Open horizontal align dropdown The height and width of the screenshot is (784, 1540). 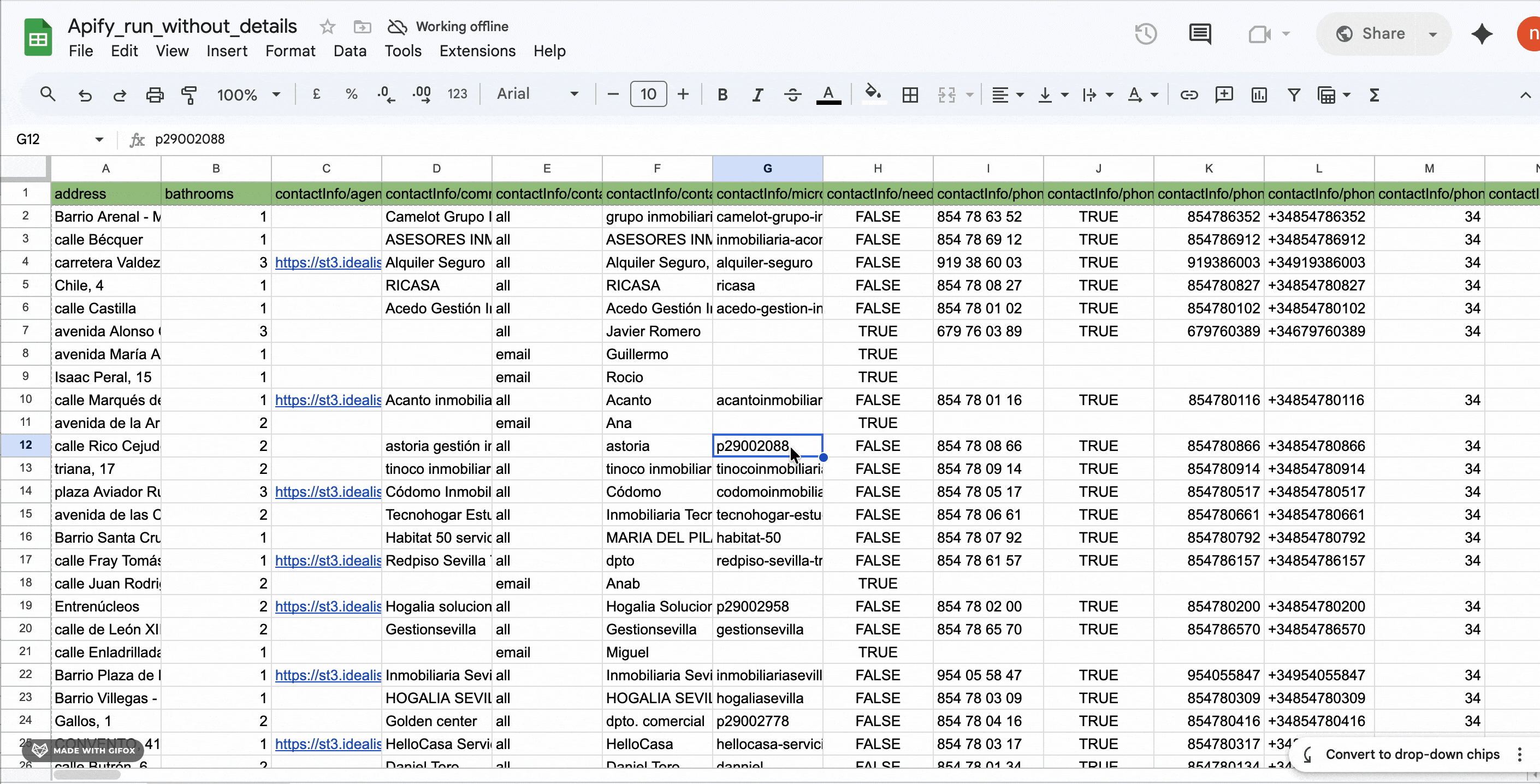tap(1008, 94)
